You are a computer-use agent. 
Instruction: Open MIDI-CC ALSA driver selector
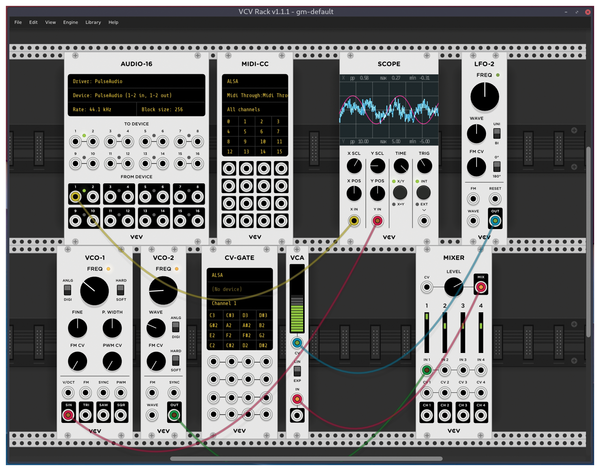click(255, 81)
